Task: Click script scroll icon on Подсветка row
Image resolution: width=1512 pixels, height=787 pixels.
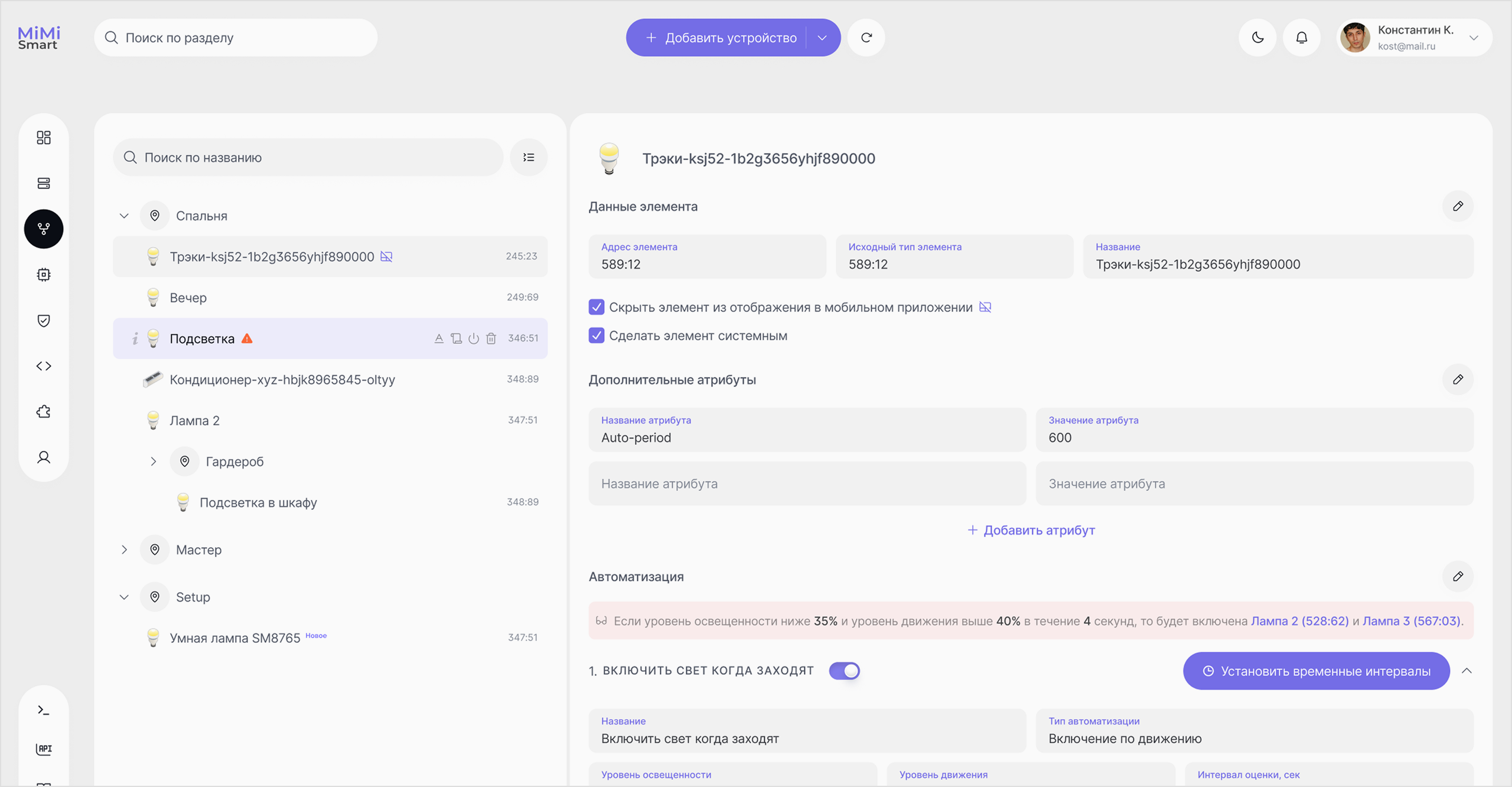Action: 456,339
